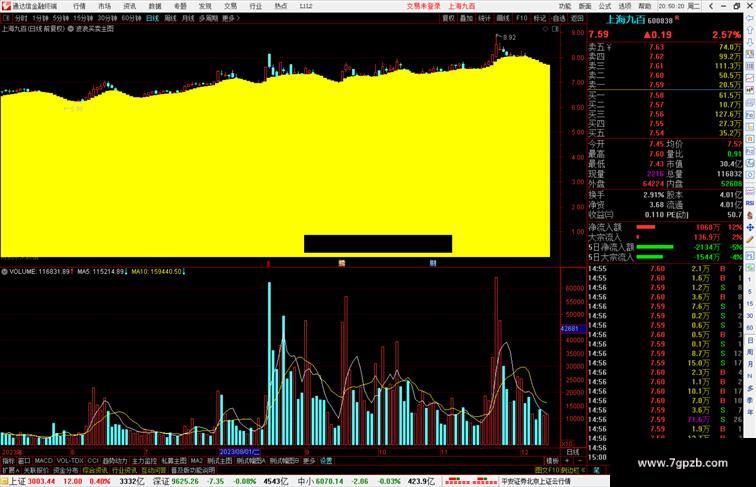This screenshot has width=756, height=487.
Task: Open the 资金分布 tab
Action: coord(66,470)
